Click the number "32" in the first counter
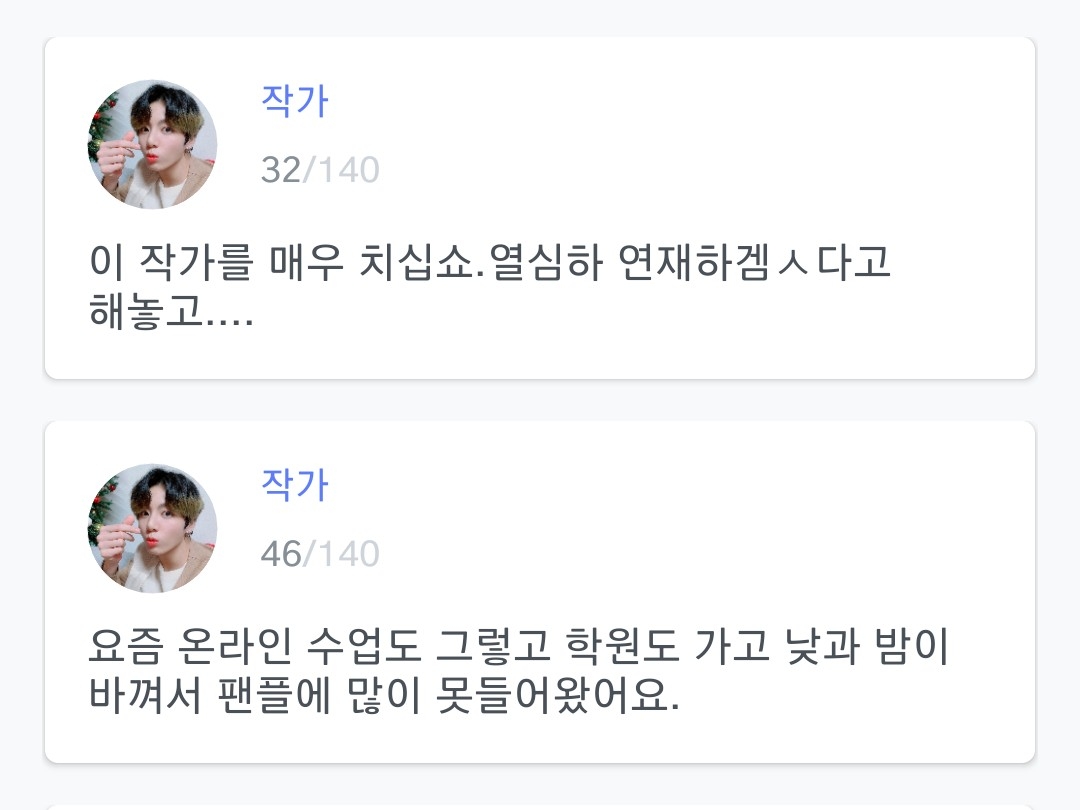Screen dimensions: 1080x810 tap(280, 171)
